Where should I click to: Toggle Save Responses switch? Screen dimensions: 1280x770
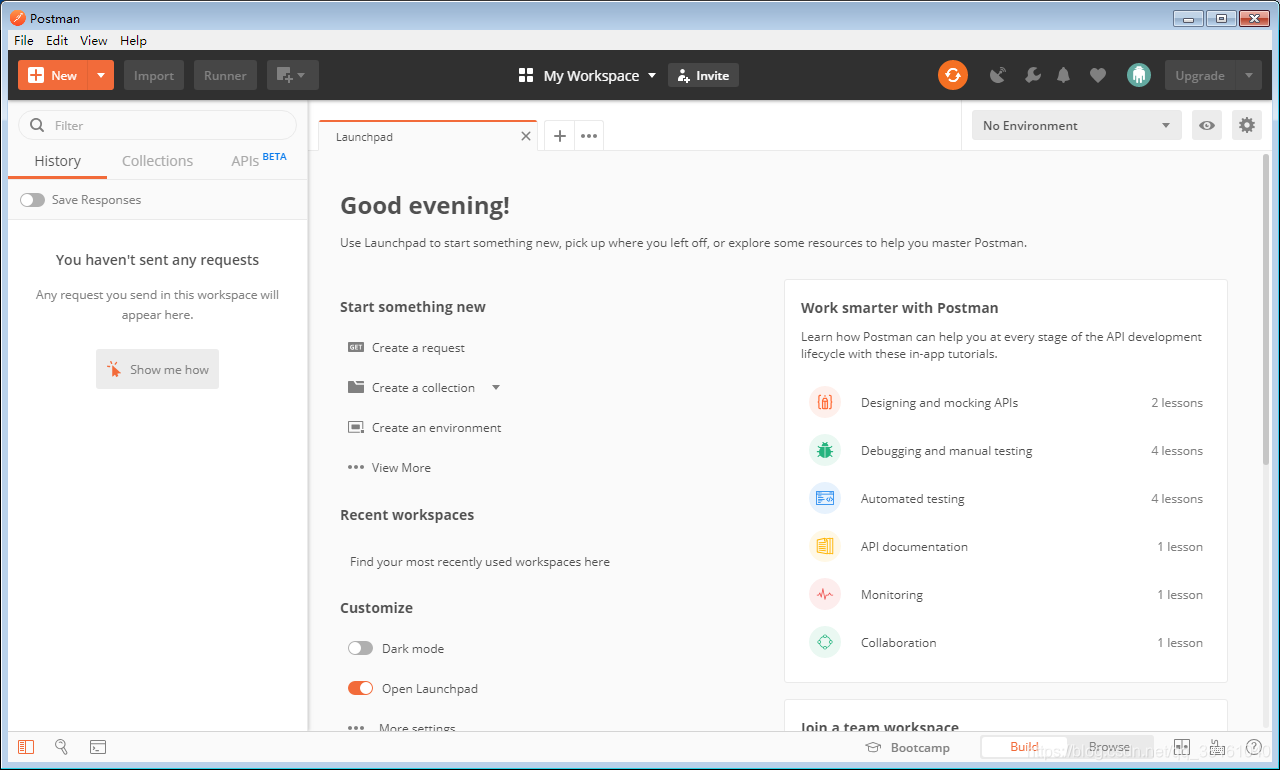pos(32,200)
